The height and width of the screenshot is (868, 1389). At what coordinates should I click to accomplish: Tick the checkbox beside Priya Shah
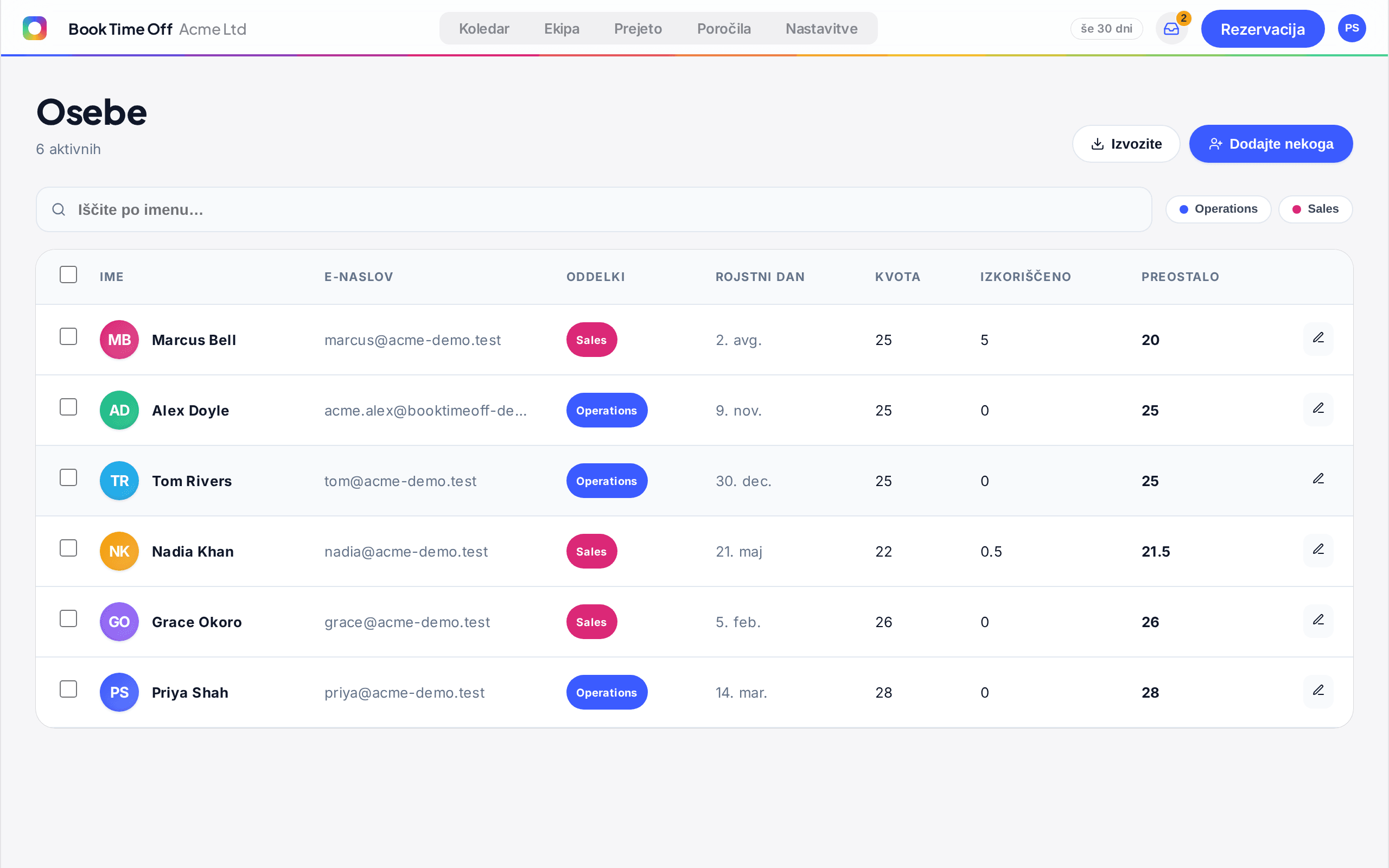pyautogui.click(x=68, y=689)
